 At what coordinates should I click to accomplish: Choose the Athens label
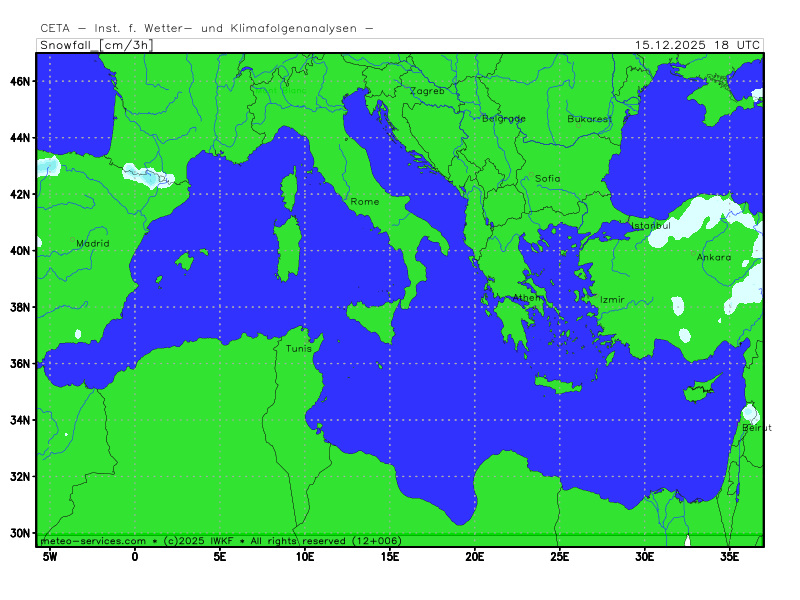[529, 298]
